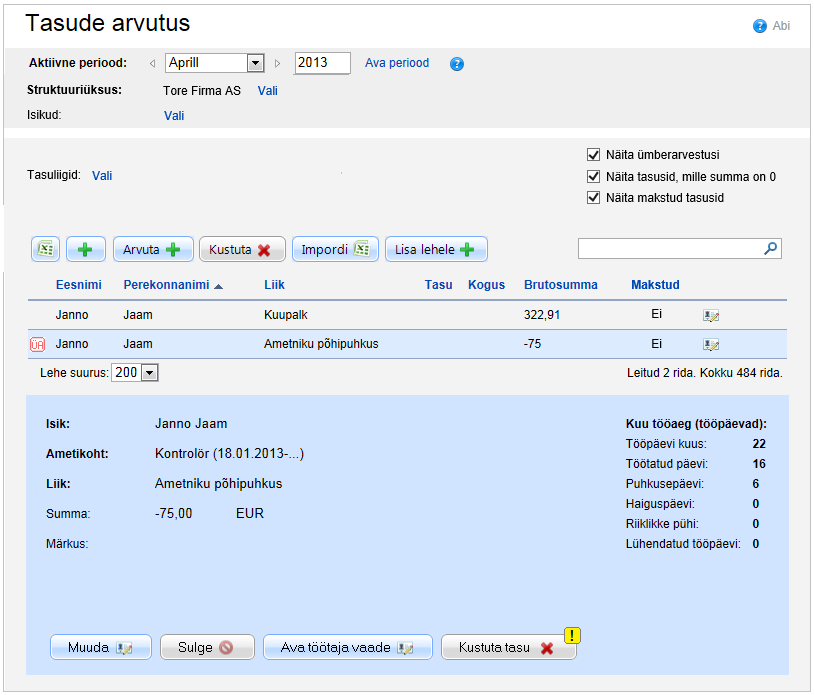Open the help icon next to Ava periood
The width and height of the screenshot is (814, 695).
(457, 64)
